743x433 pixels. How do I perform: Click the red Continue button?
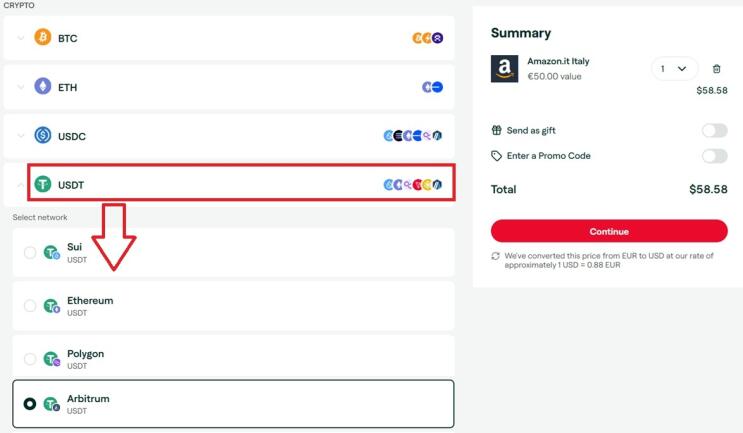click(609, 231)
